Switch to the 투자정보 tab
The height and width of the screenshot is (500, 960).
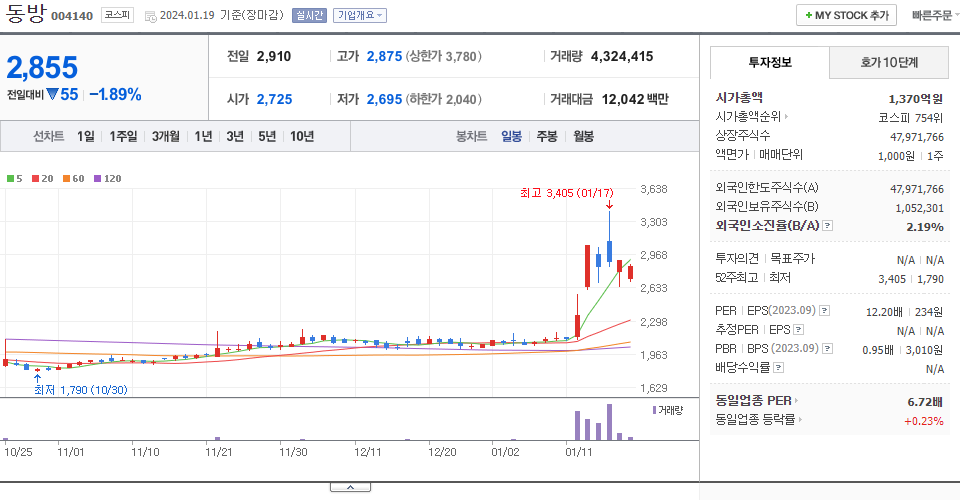tap(770, 62)
